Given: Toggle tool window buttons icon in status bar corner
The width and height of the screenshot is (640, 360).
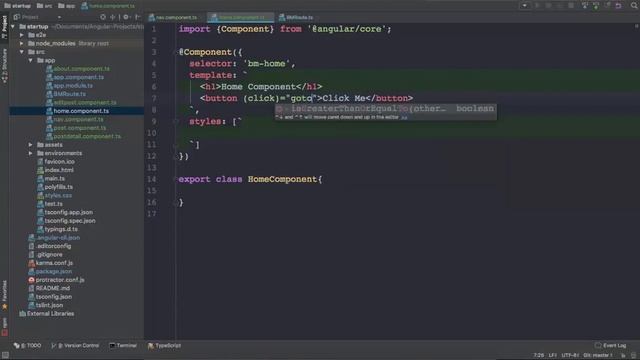Looking at the screenshot, I should [x=5, y=356].
